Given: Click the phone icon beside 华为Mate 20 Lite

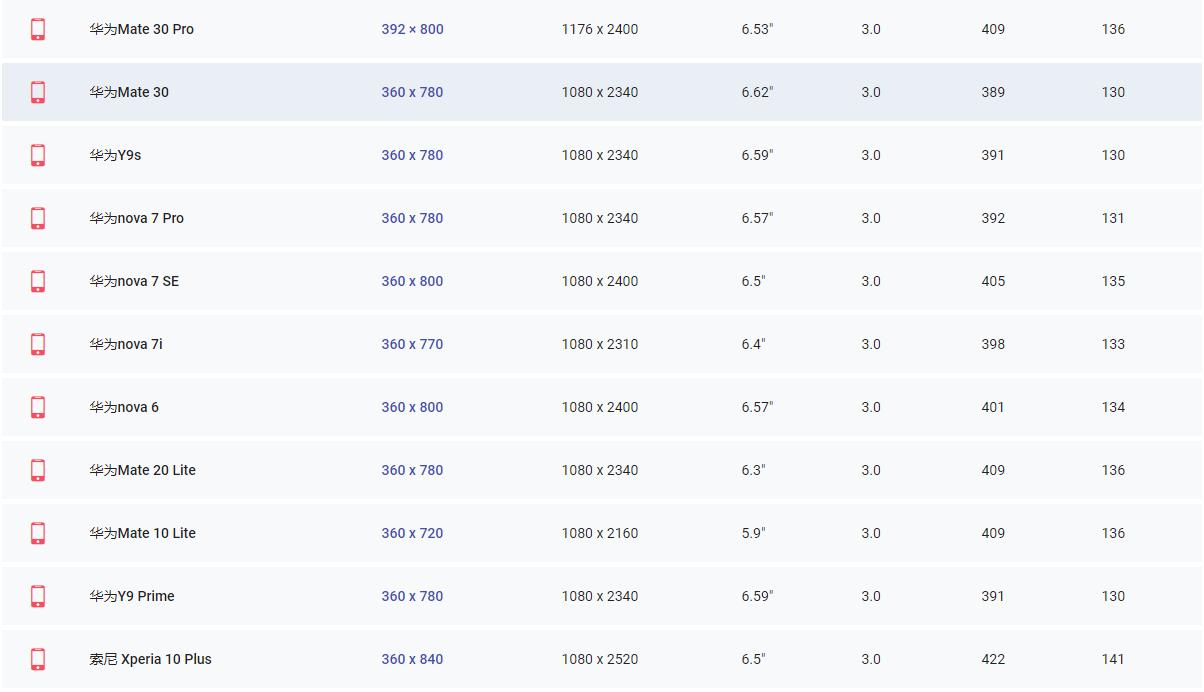Looking at the screenshot, I should 38,470.
